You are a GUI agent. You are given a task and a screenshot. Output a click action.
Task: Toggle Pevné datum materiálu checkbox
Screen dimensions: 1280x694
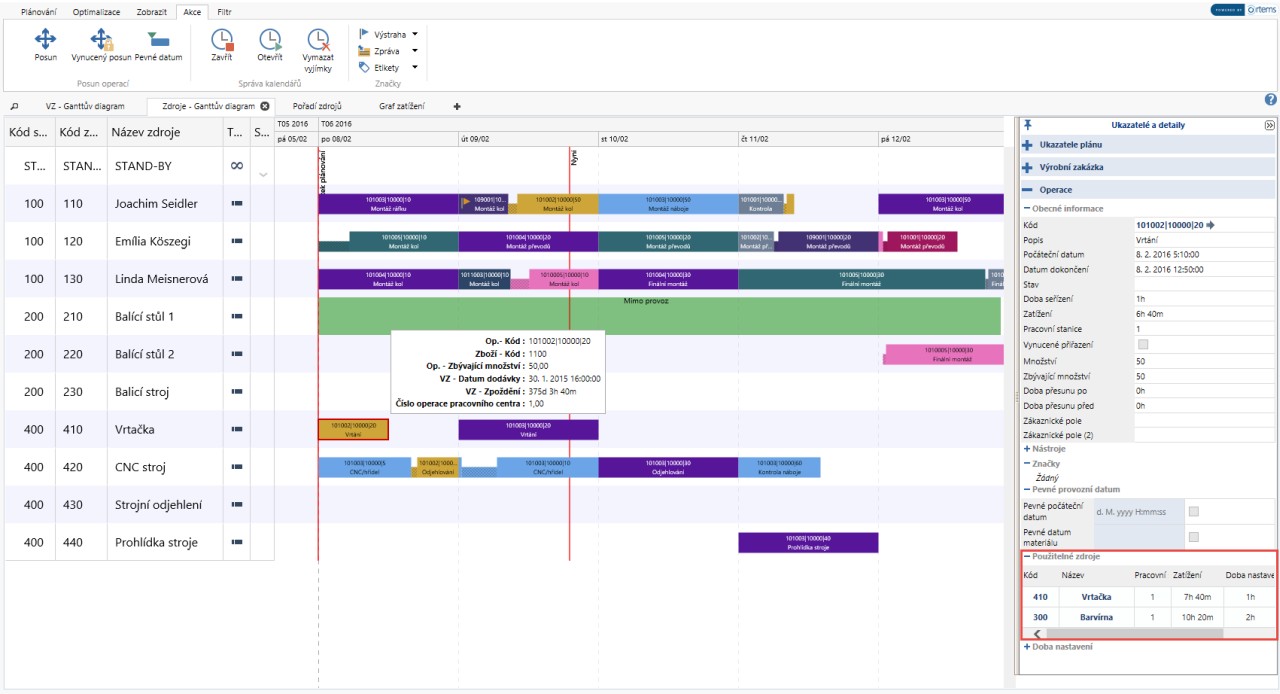point(1193,537)
